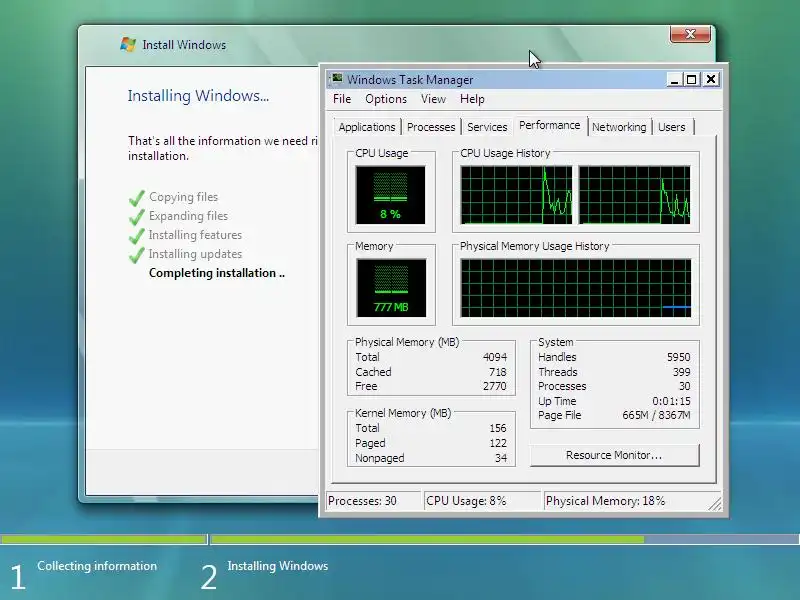Click the 'Install Windows' title text

point(184,45)
